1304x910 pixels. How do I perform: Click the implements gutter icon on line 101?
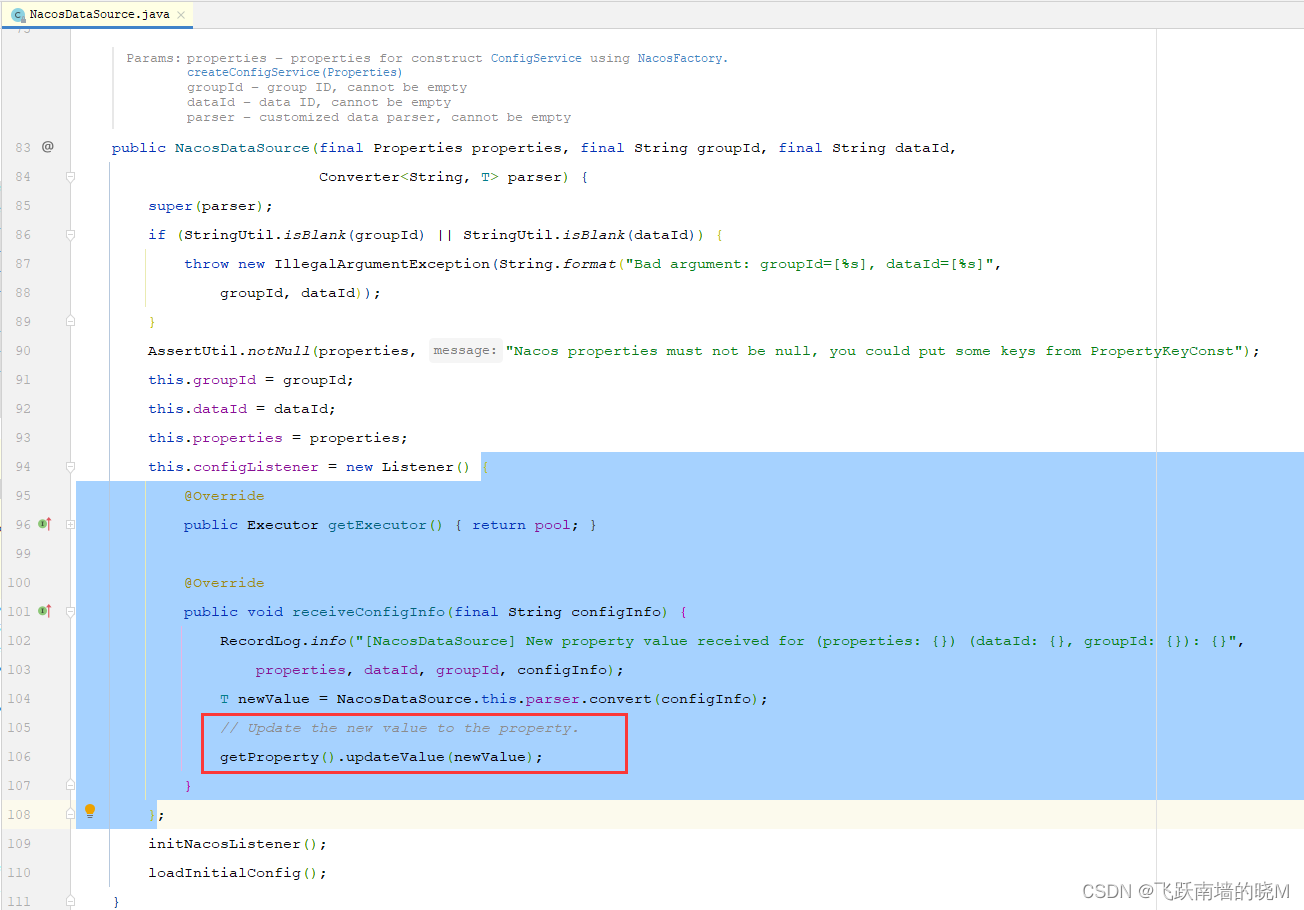44,611
